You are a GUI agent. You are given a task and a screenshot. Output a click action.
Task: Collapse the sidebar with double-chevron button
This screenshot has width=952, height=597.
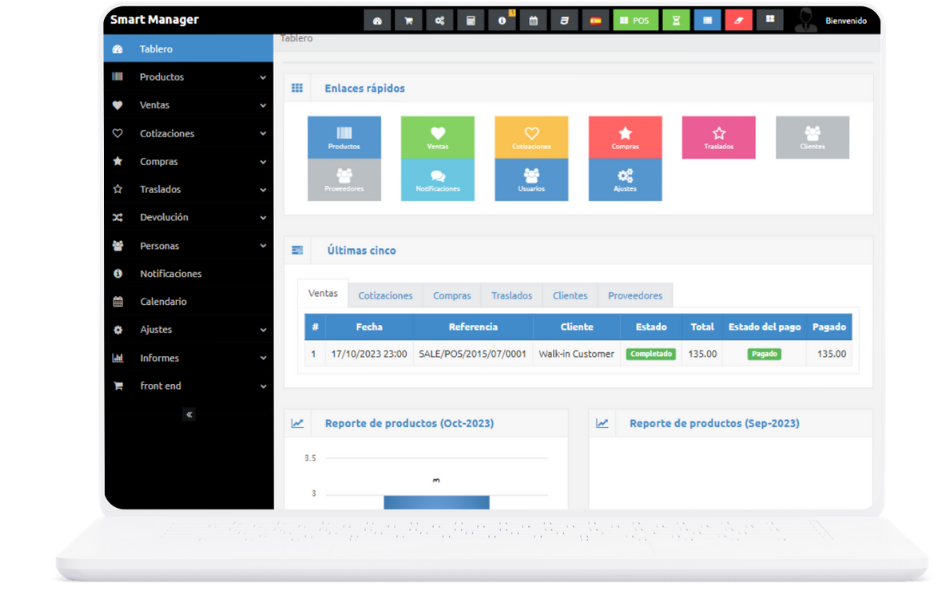pos(189,414)
